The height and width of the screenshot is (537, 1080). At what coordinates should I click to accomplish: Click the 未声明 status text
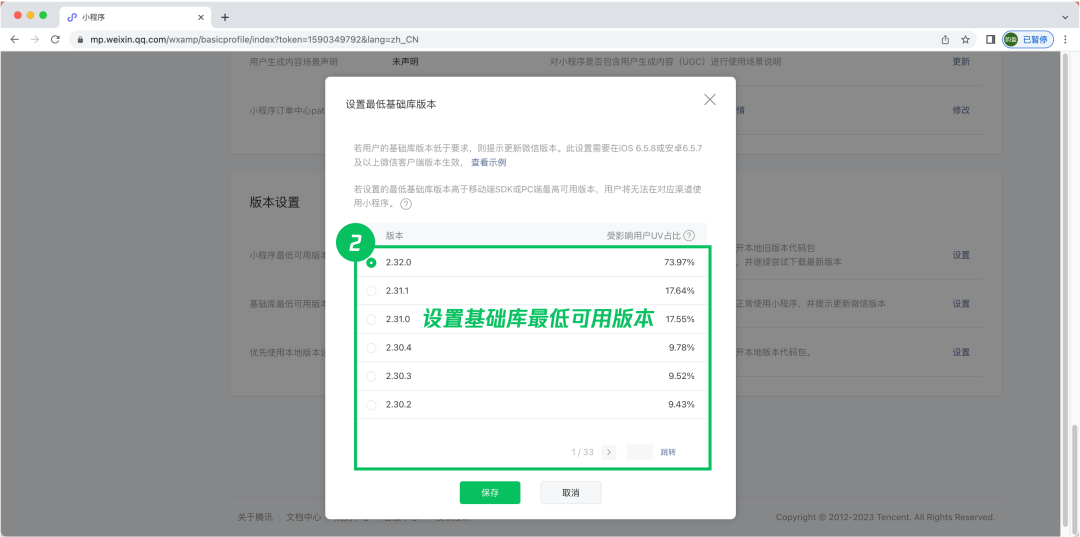tap(405, 62)
